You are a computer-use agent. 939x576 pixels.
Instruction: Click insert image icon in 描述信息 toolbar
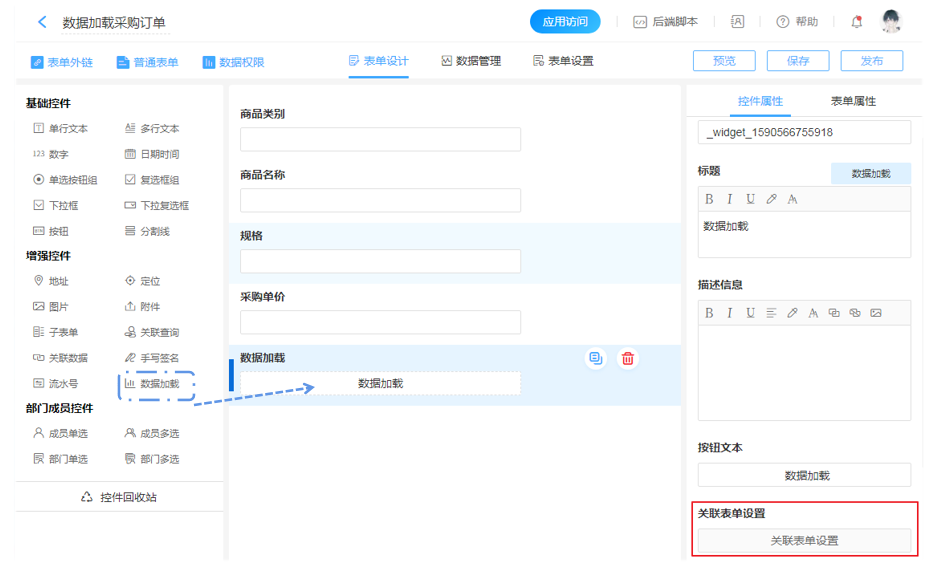coord(876,313)
